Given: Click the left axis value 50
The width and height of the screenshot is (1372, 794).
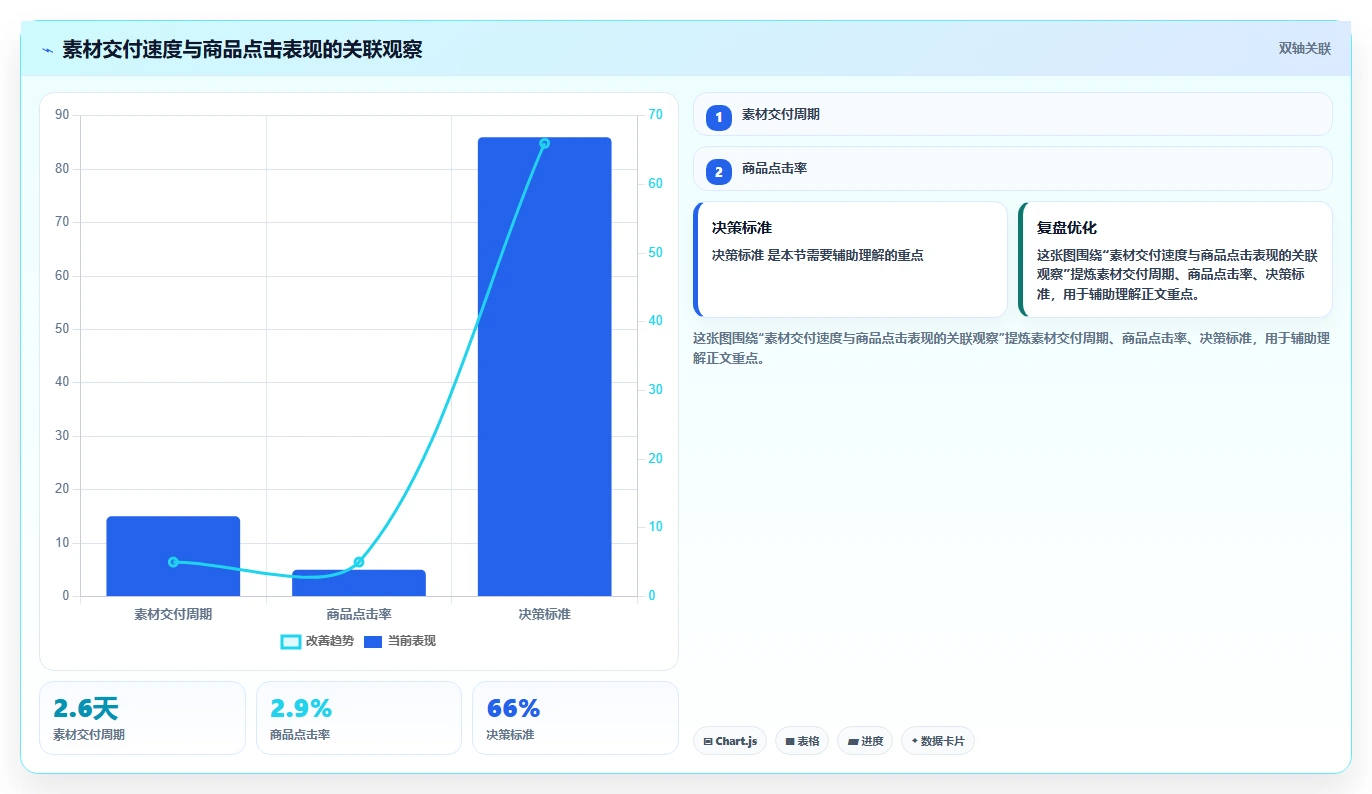Looking at the screenshot, I should point(62,329).
